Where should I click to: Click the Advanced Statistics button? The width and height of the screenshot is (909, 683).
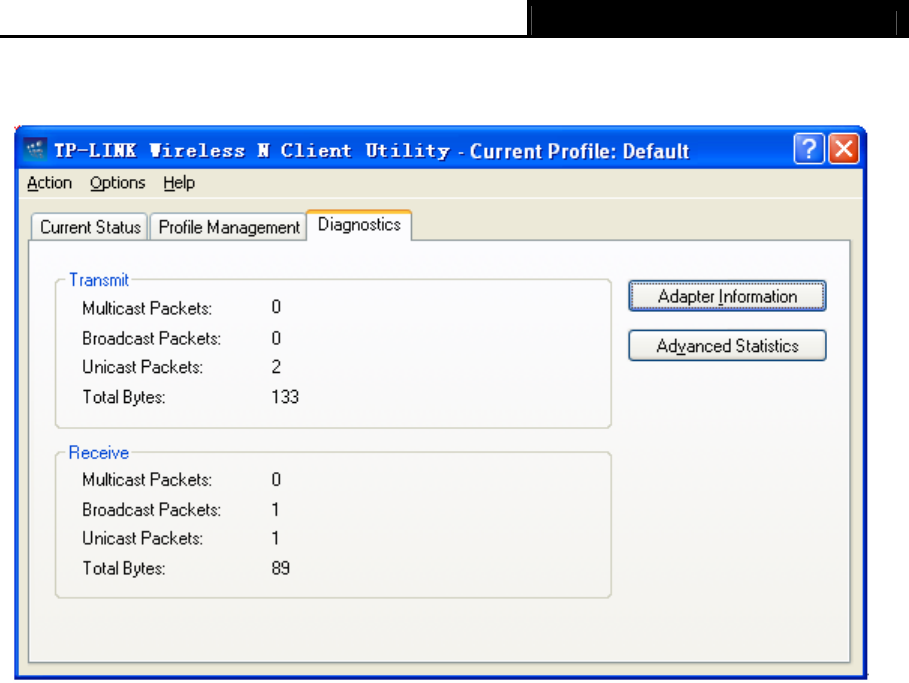point(727,346)
